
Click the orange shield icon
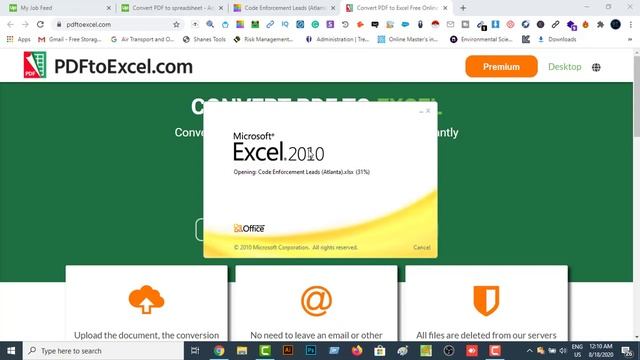(x=486, y=300)
